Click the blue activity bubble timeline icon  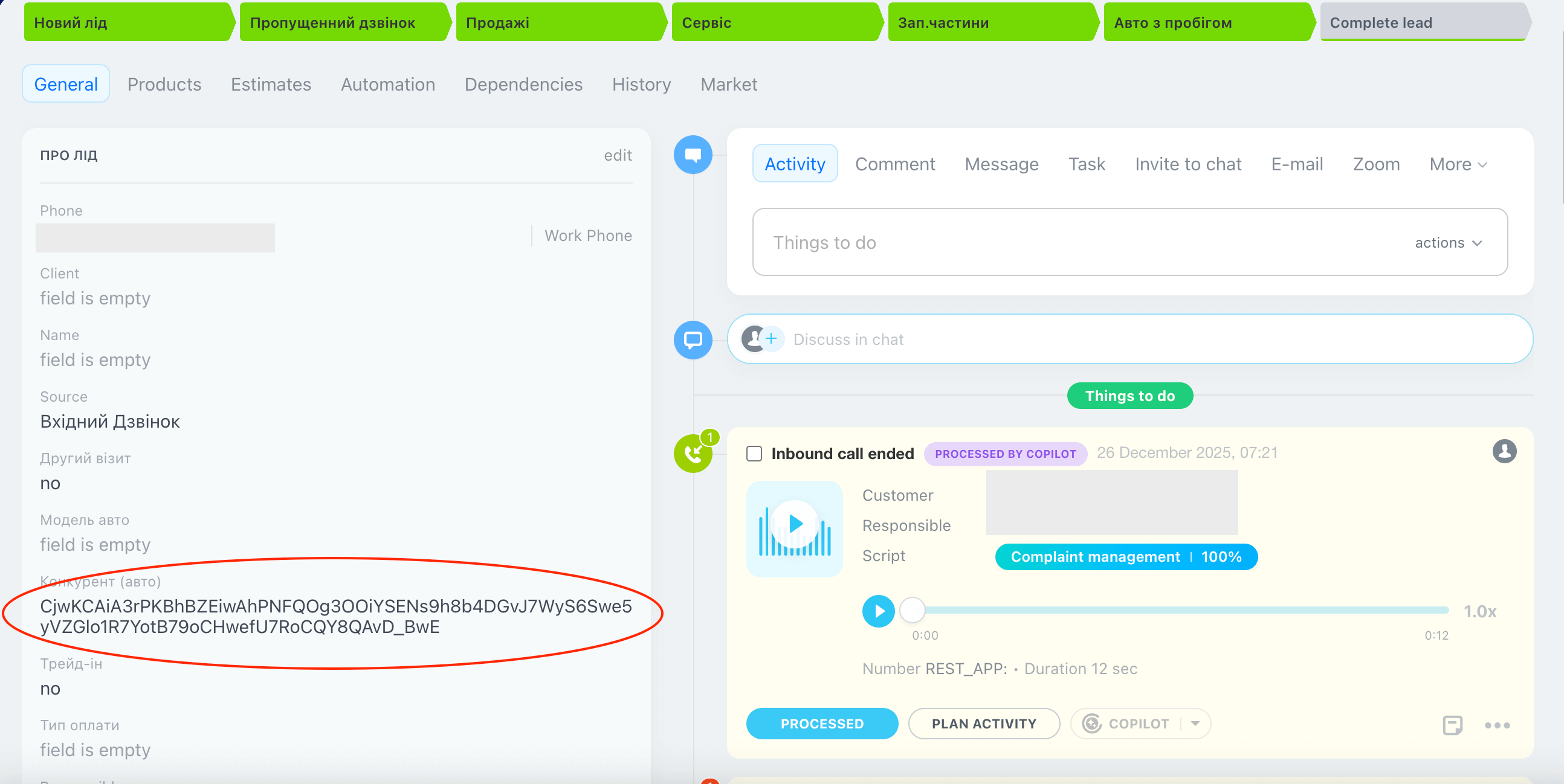(693, 155)
